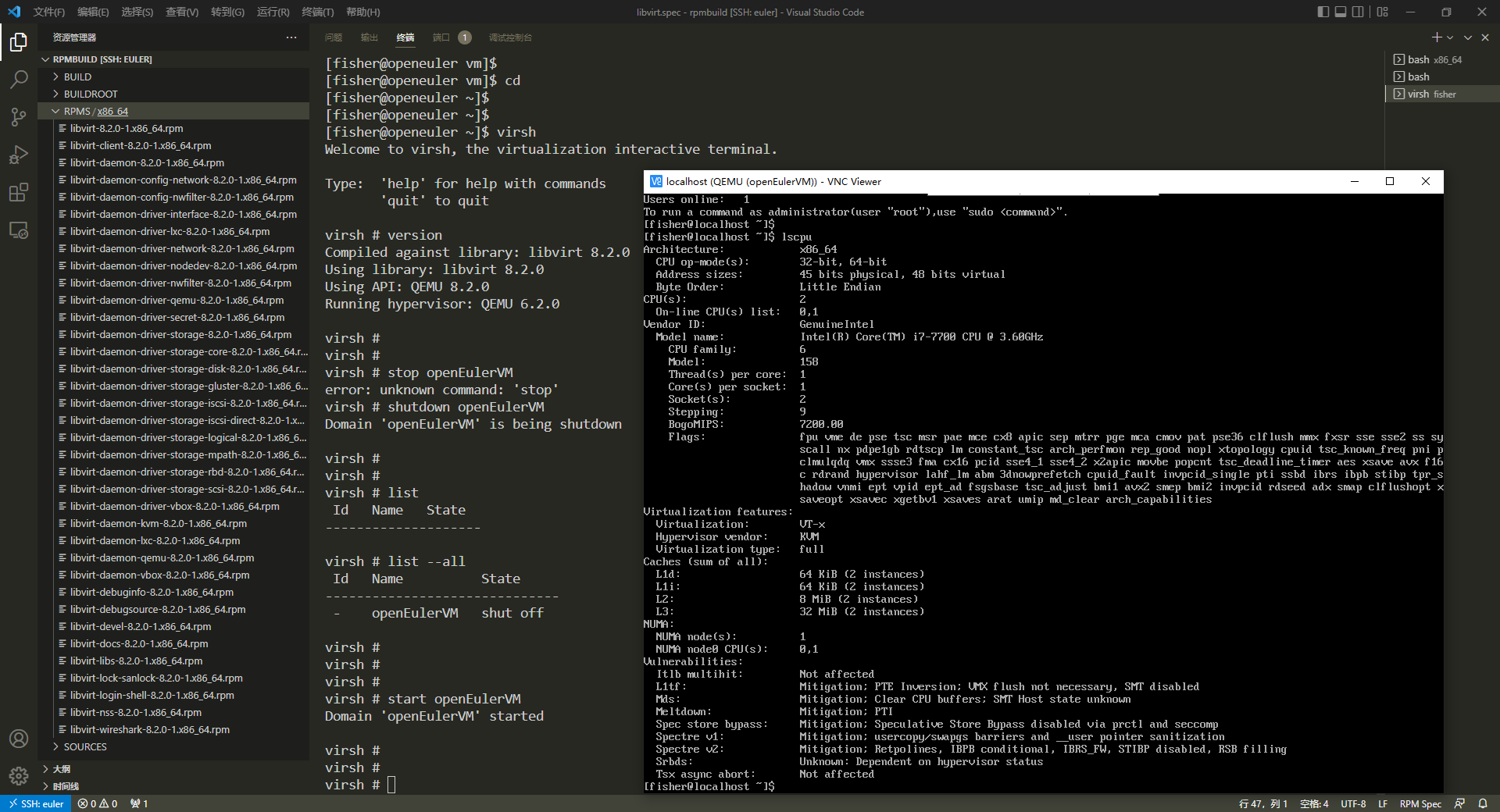The image size is (1500, 812).
Task: Open the Accounts menu icon
Action: [19, 739]
